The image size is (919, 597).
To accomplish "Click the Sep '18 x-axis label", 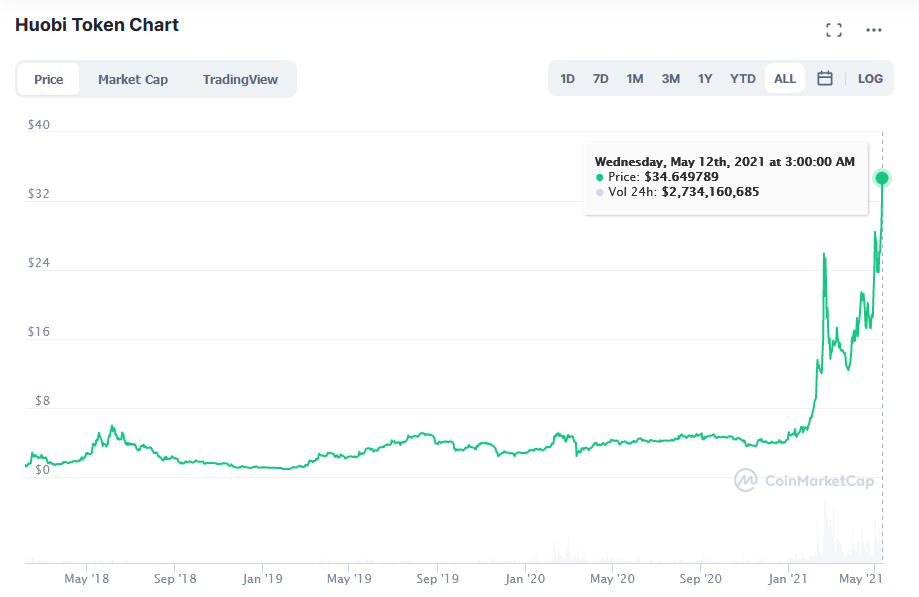I will [175, 579].
